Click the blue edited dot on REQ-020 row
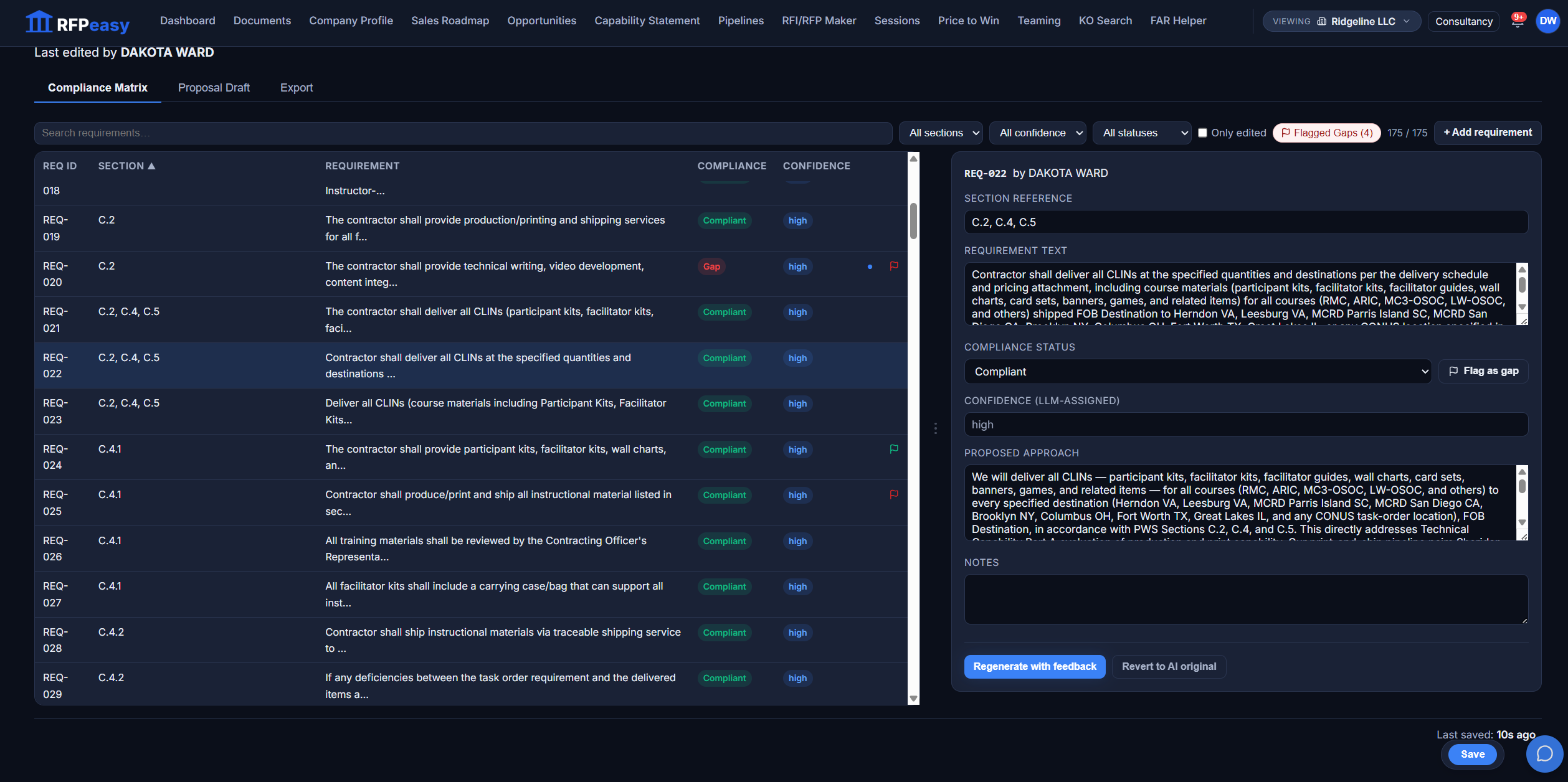 pos(870,266)
